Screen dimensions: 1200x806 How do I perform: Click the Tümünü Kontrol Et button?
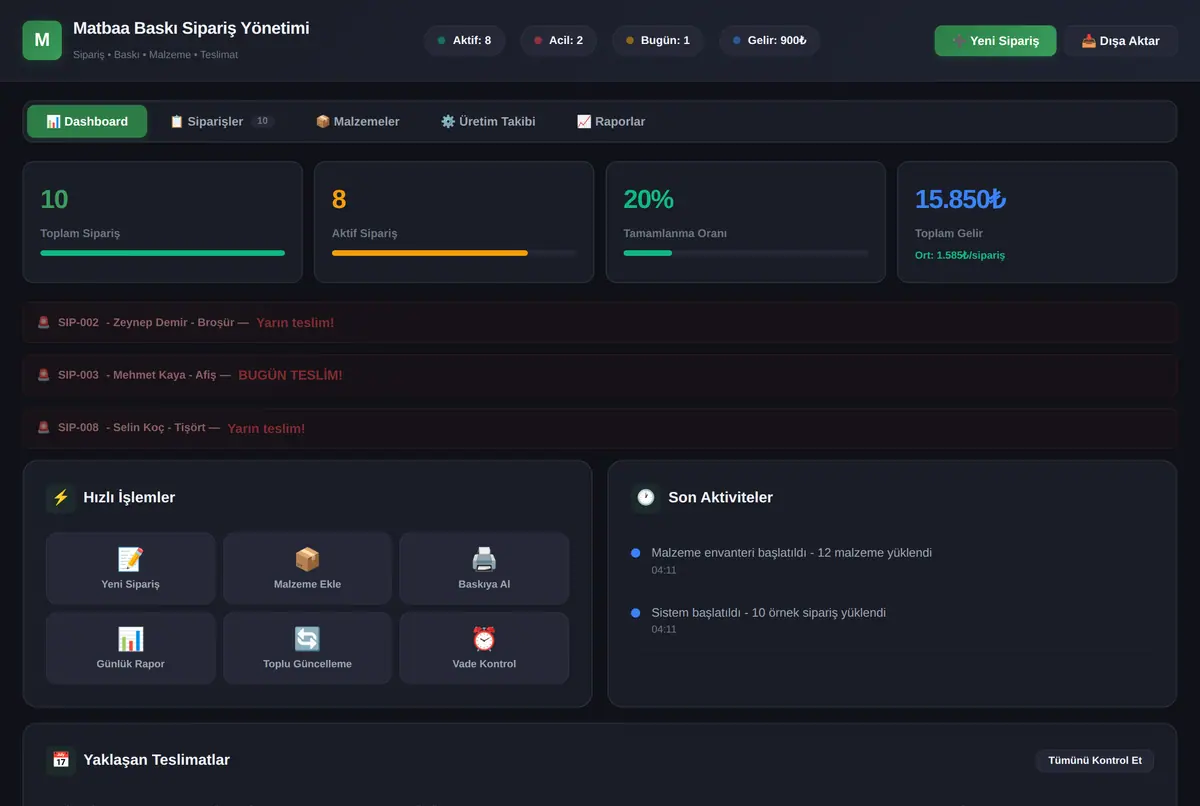coord(1095,761)
